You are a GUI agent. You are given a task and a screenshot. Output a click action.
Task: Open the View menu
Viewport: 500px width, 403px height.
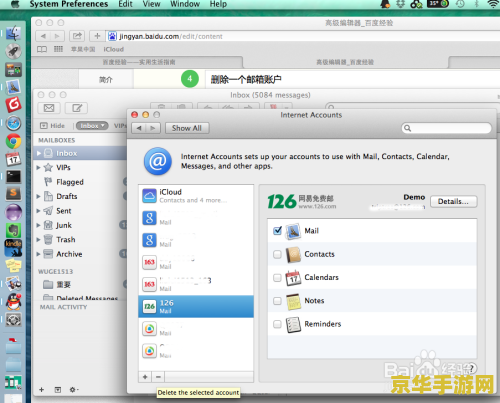point(151,4)
